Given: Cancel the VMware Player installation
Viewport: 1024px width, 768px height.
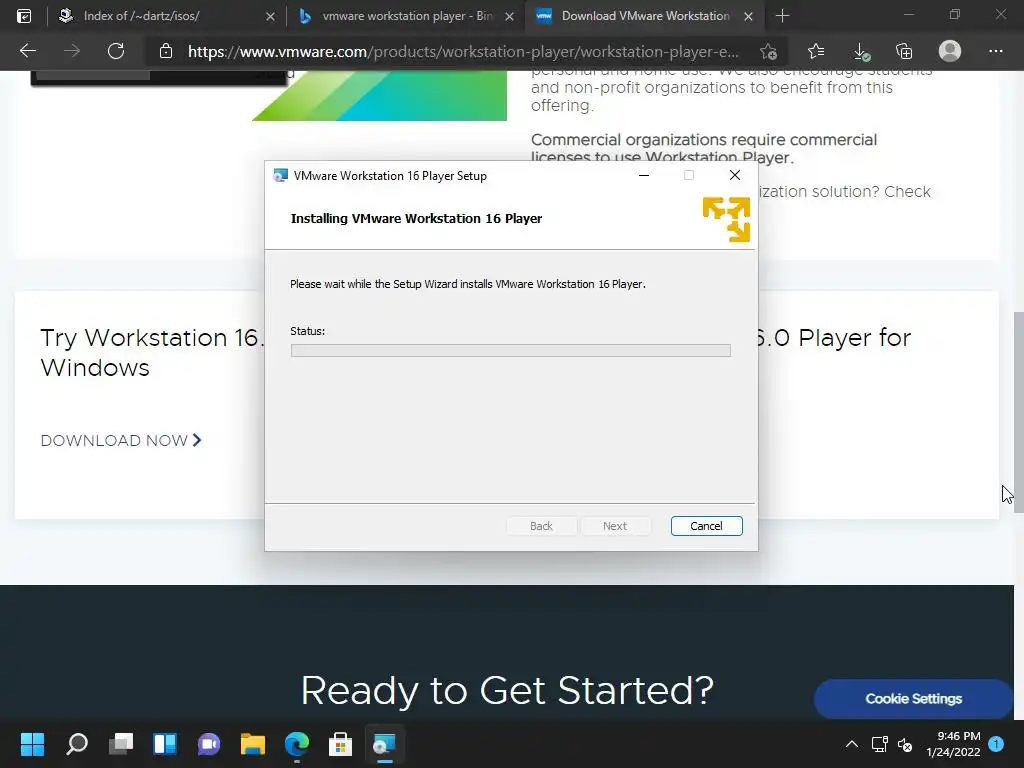Looking at the screenshot, I should (706, 526).
